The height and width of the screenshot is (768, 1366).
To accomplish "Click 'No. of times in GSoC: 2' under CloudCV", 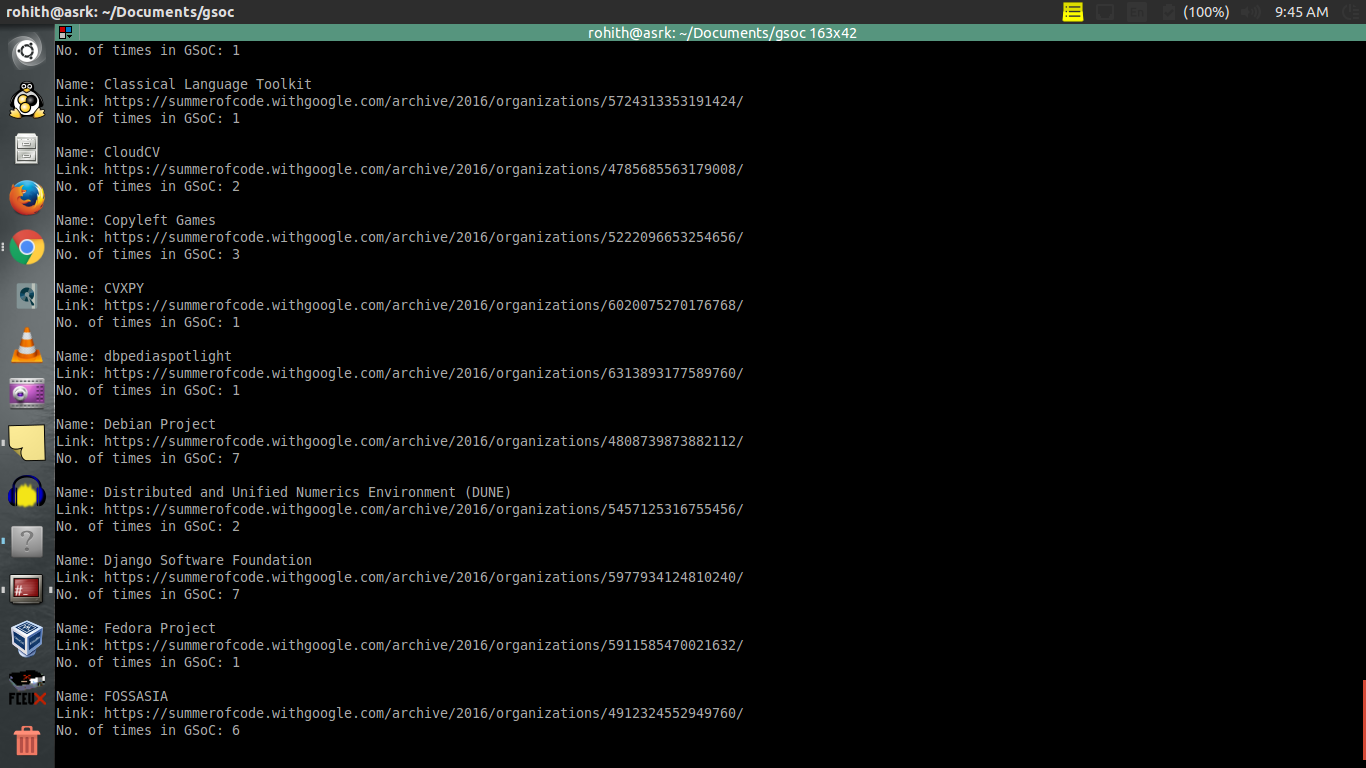I will pos(148,186).
